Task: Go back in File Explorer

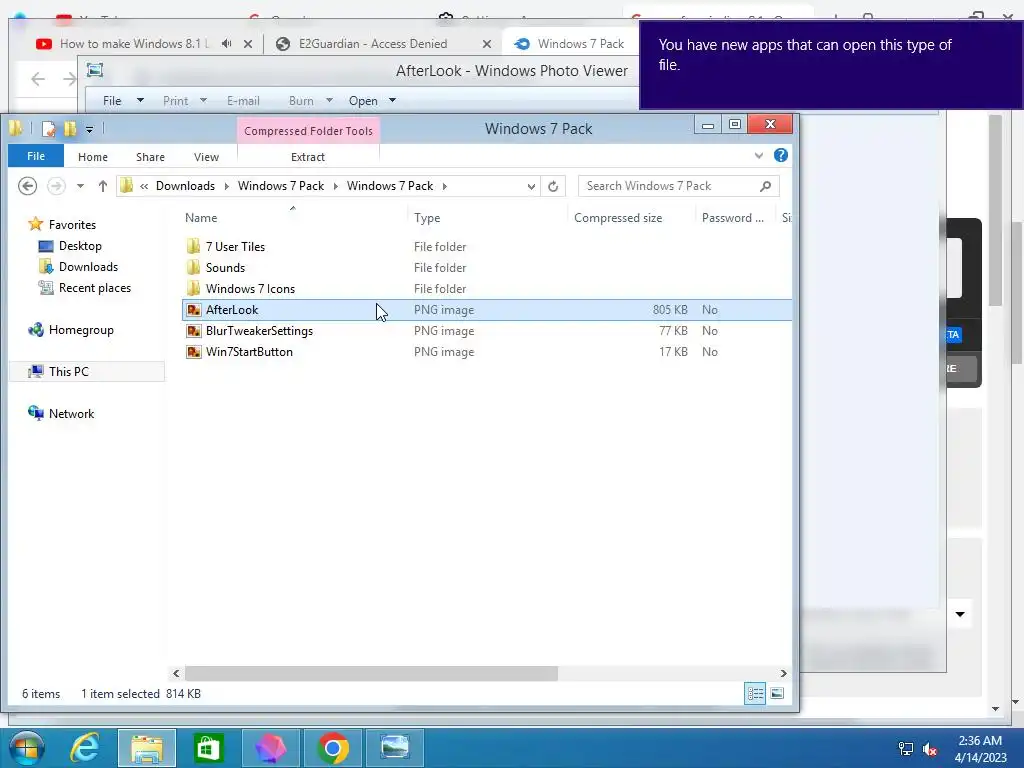Action: tap(27, 186)
